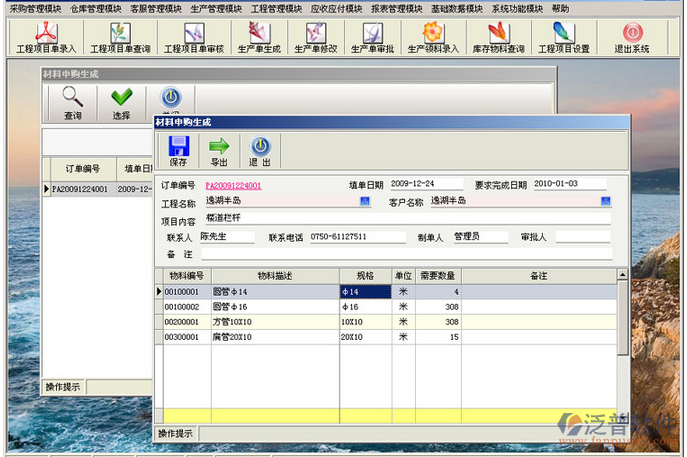Image resolution: width=687 pixels, height=457 pixels.
Task: Click the 查询 magnifier icon
Action: point(73,102)
